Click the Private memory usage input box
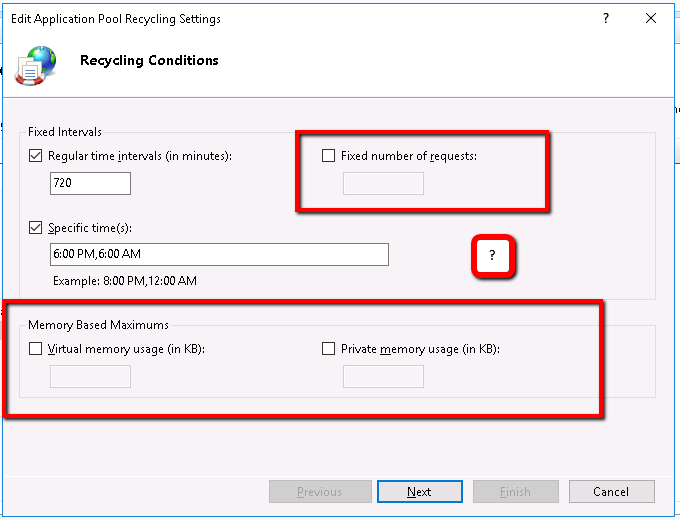The image size is (680, 520). click(x=383, y=376)
